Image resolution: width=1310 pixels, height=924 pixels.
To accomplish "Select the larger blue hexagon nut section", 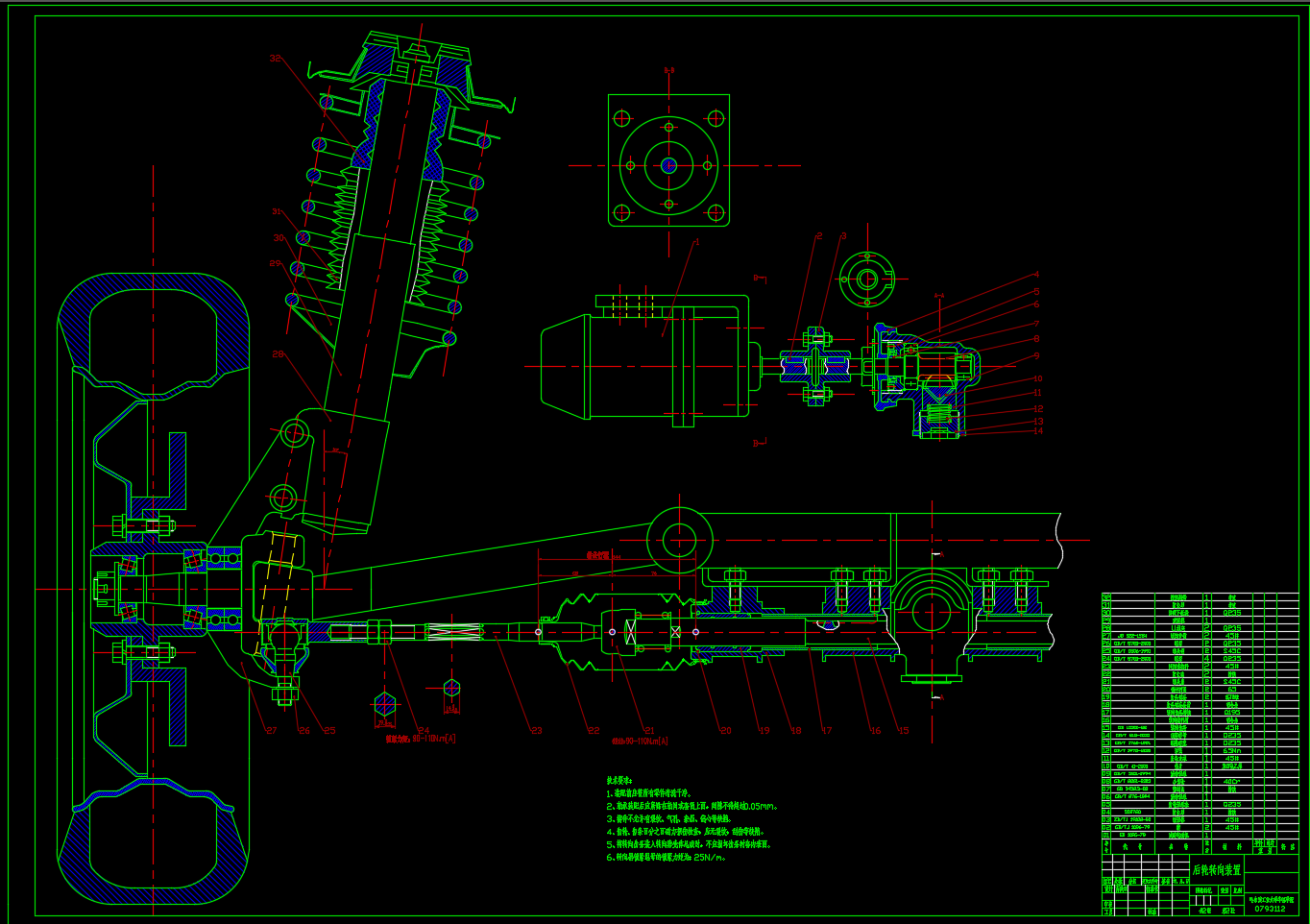I will pos(385,704).
